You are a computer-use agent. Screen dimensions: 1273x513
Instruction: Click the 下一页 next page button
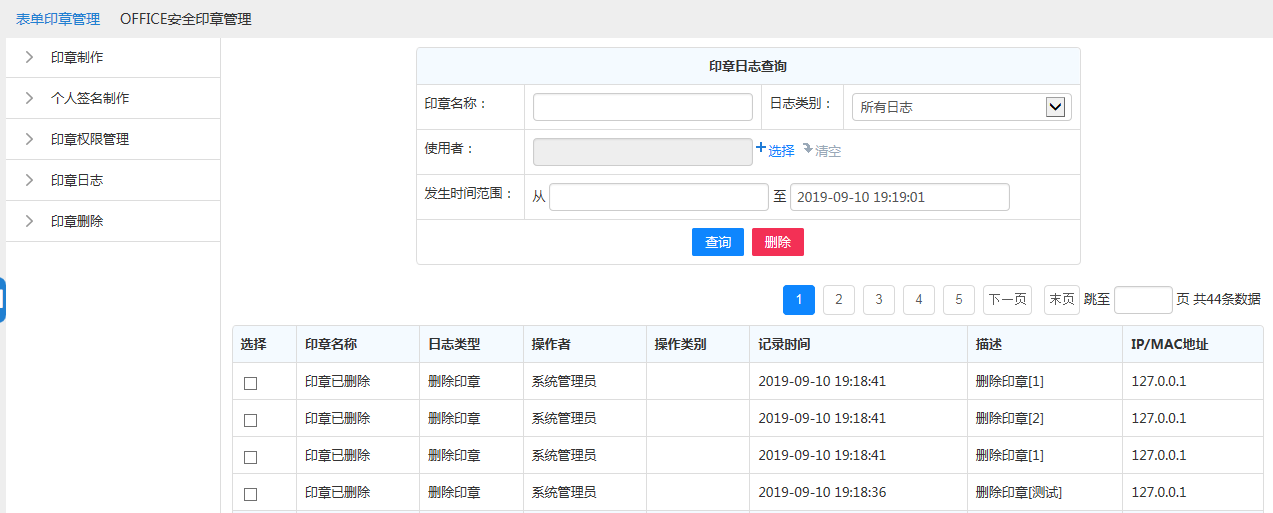tap(1007, 299)
